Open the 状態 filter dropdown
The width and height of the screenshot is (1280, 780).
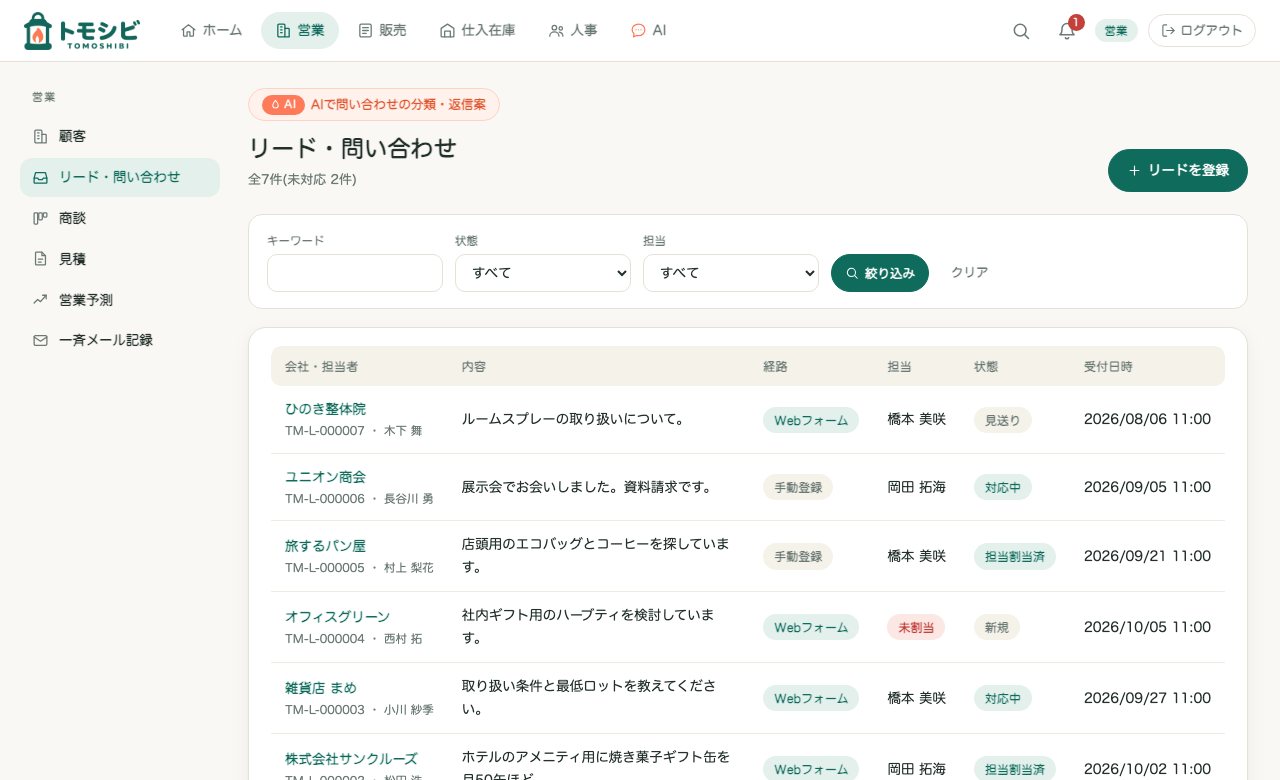click(543, 273)
